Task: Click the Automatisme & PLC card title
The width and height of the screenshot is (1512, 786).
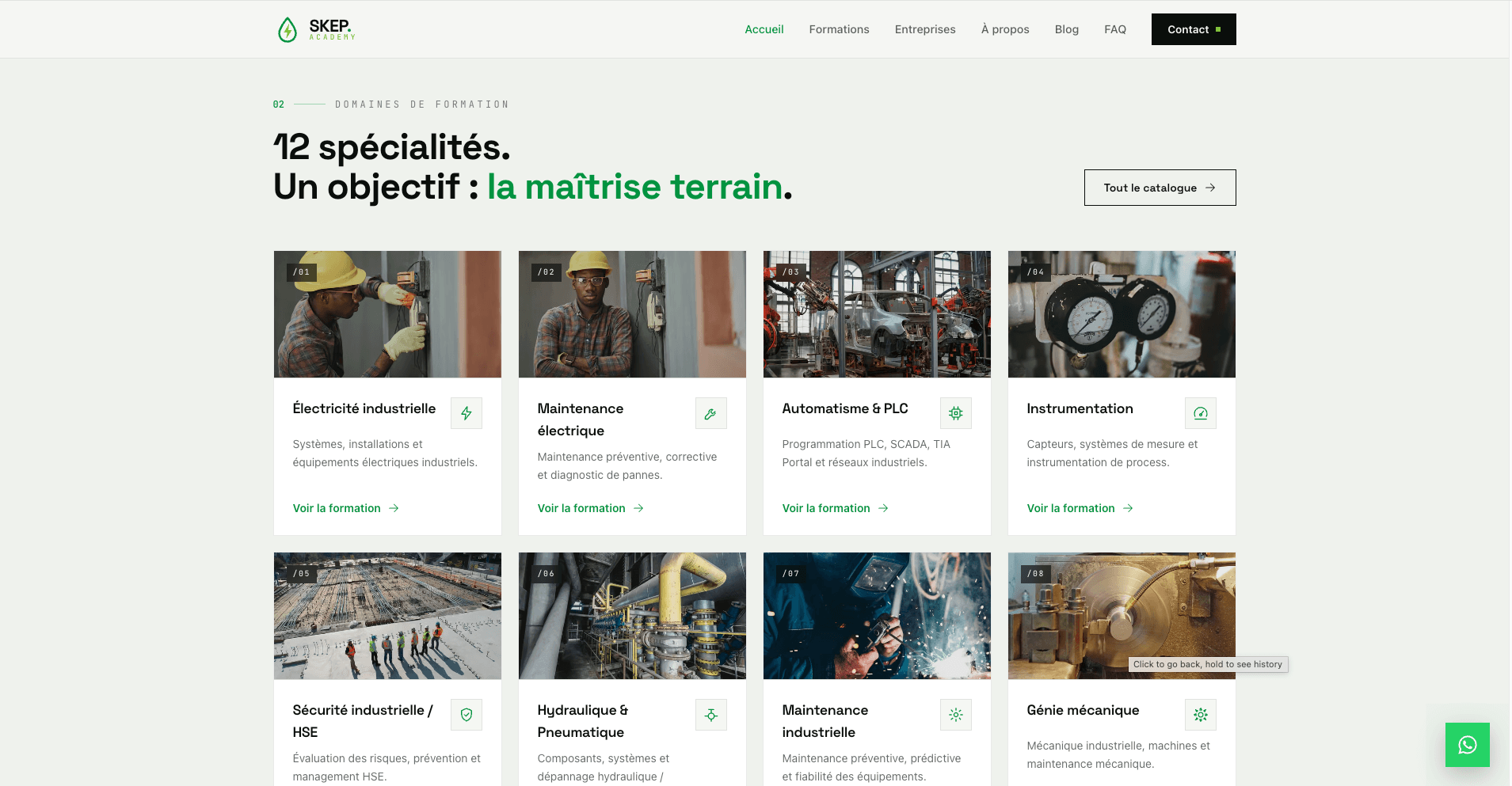Action: (x=845, y=408)
